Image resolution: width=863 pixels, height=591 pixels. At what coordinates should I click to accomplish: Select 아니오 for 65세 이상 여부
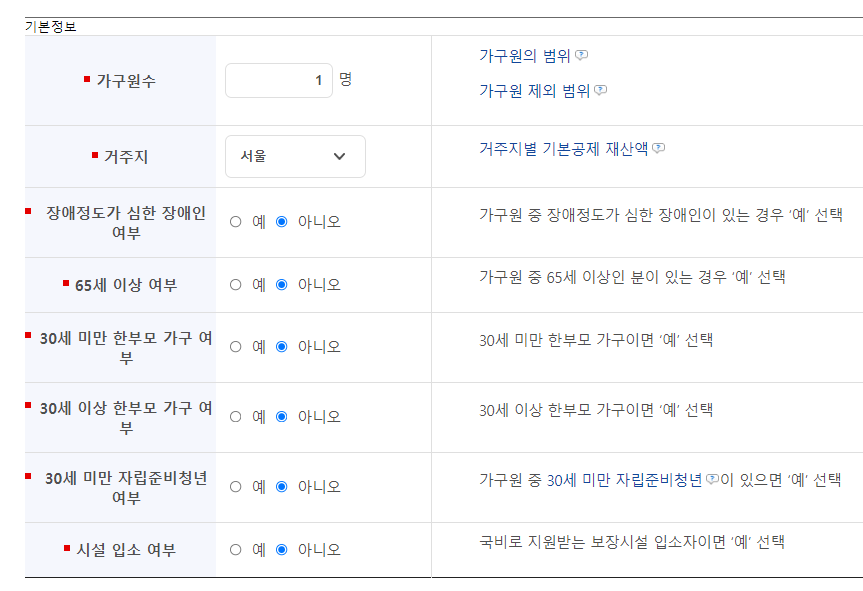click(282, 285)
